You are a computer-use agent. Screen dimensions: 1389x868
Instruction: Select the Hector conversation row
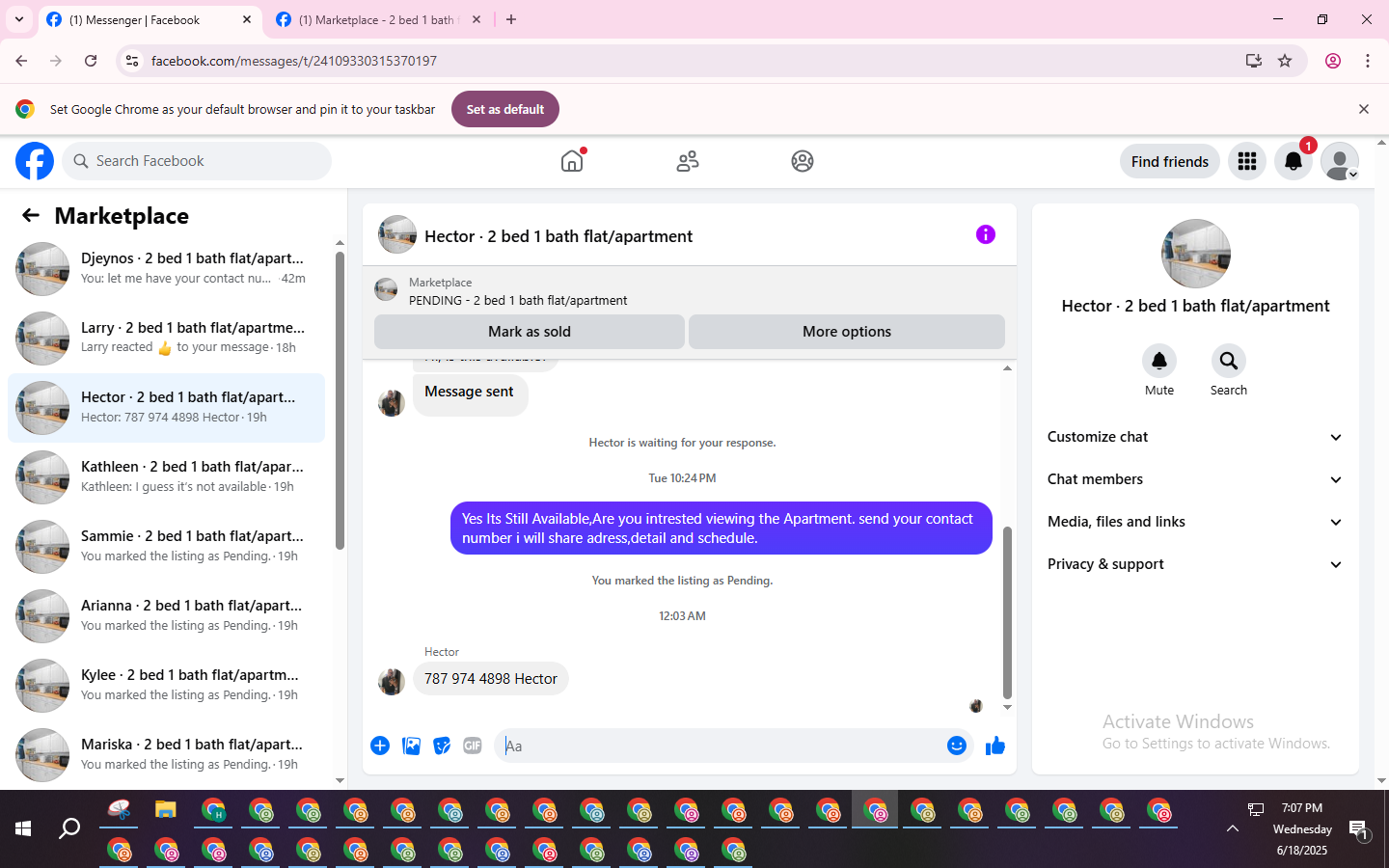tap(166, 408)
